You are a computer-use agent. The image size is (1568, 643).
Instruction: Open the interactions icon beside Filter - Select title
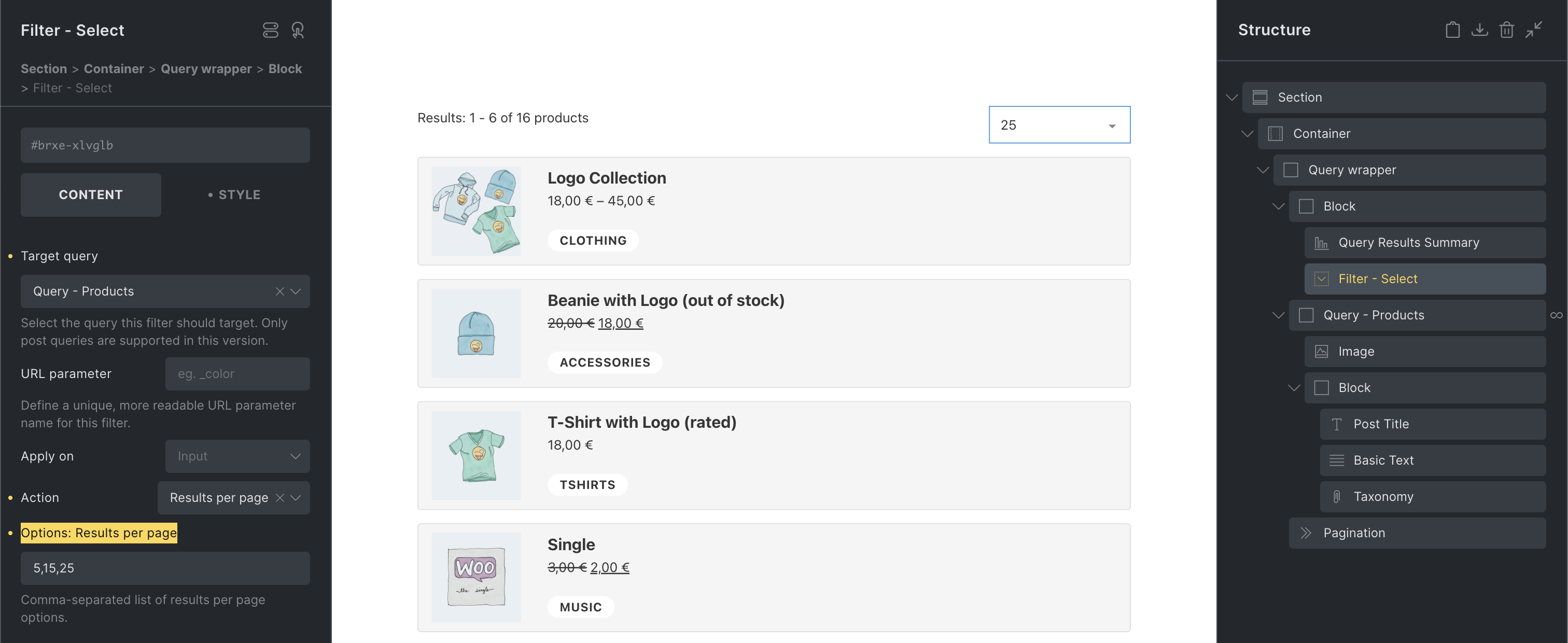[298, 30]
